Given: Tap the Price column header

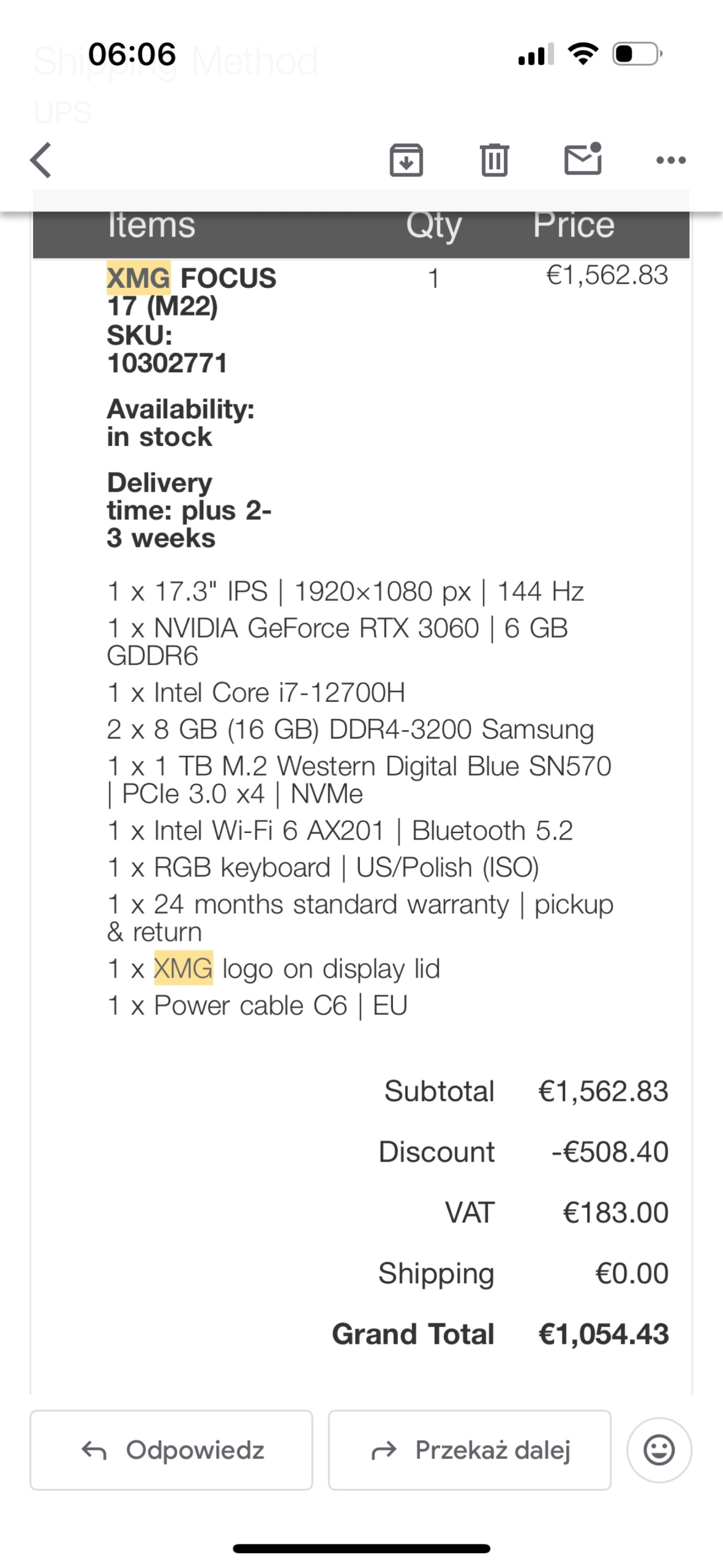Looking at the screenshot, I should click(574, 225).
